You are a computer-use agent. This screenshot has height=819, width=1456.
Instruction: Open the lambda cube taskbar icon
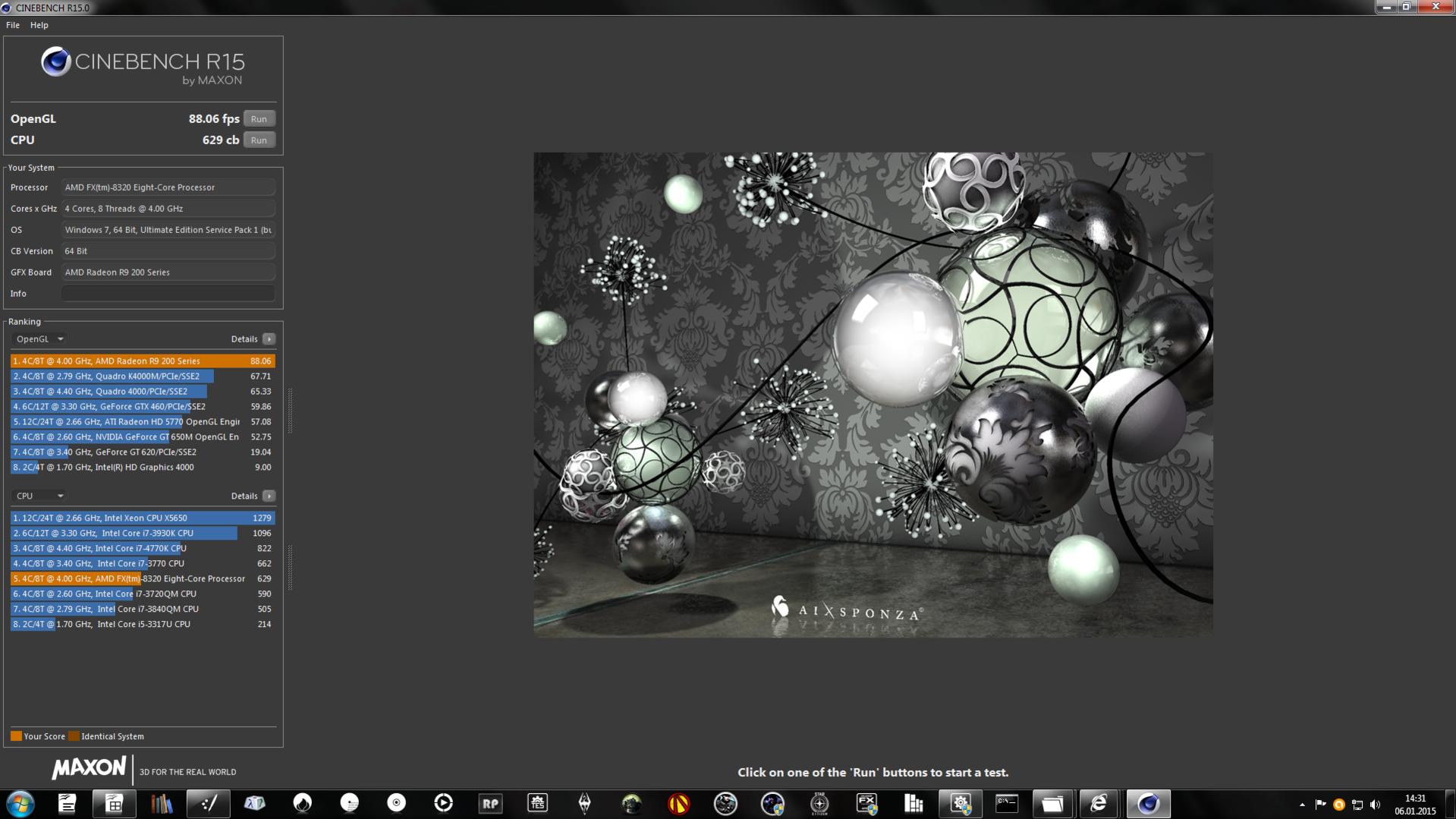255,803
